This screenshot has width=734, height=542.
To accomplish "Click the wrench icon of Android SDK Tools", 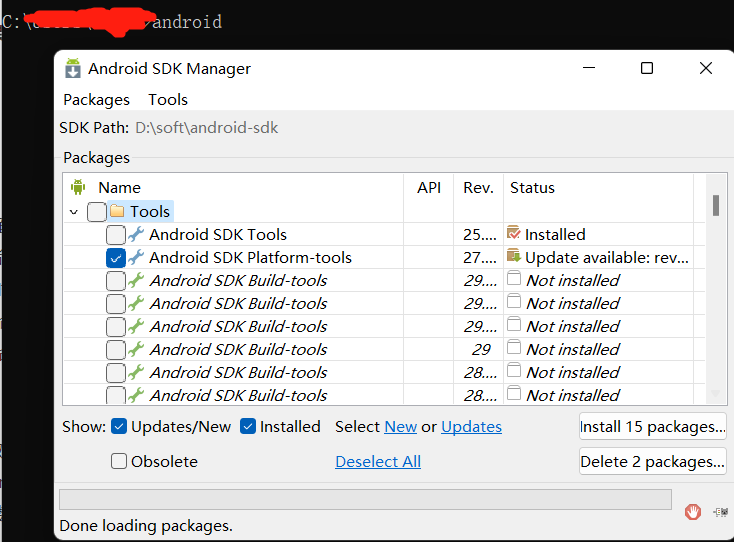I will click(136, 234).
